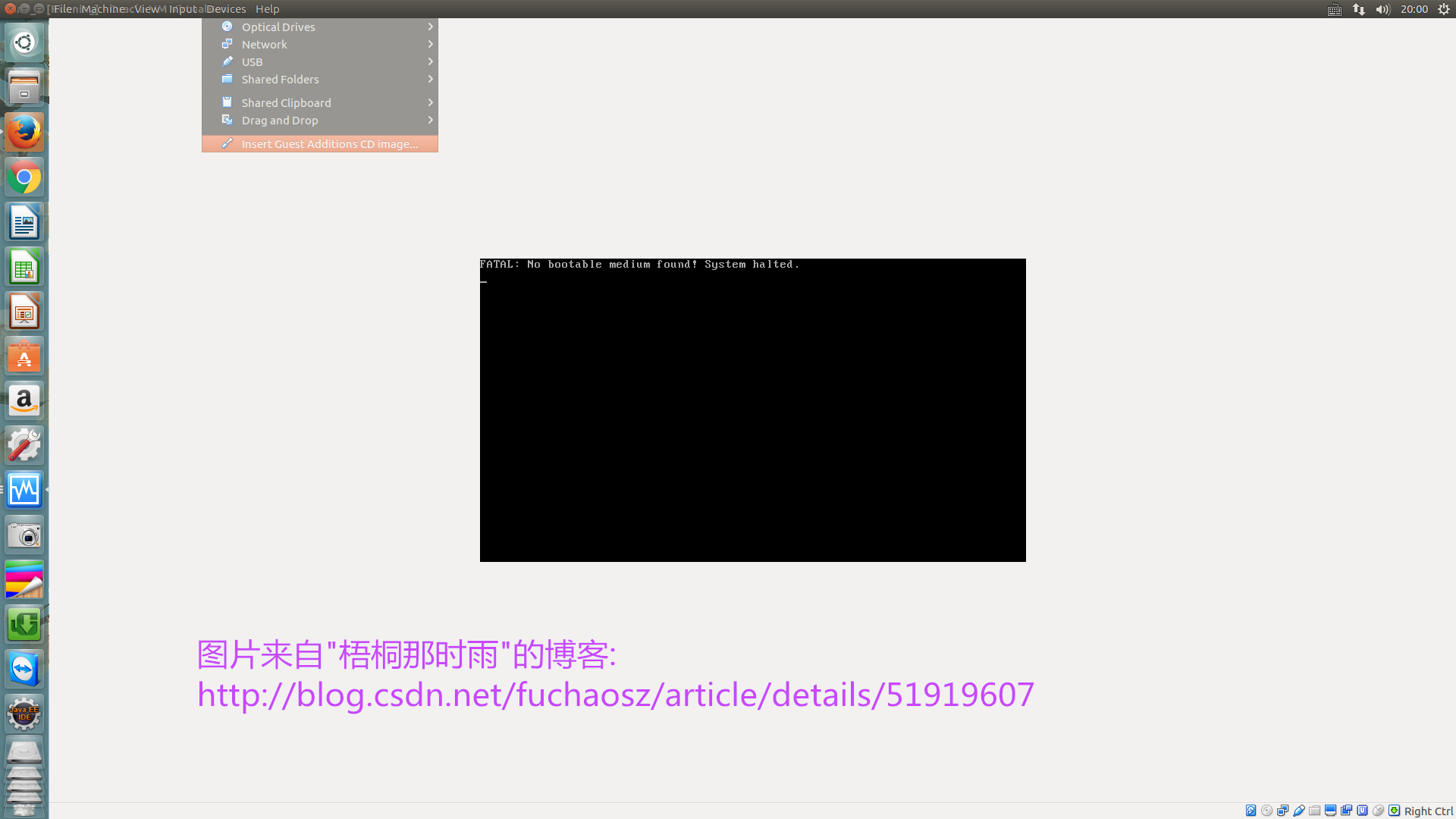Click the volume/mute icon in status bar
The width and height of the screenshot is (1456, 819).
click(x=1383, y=9)
